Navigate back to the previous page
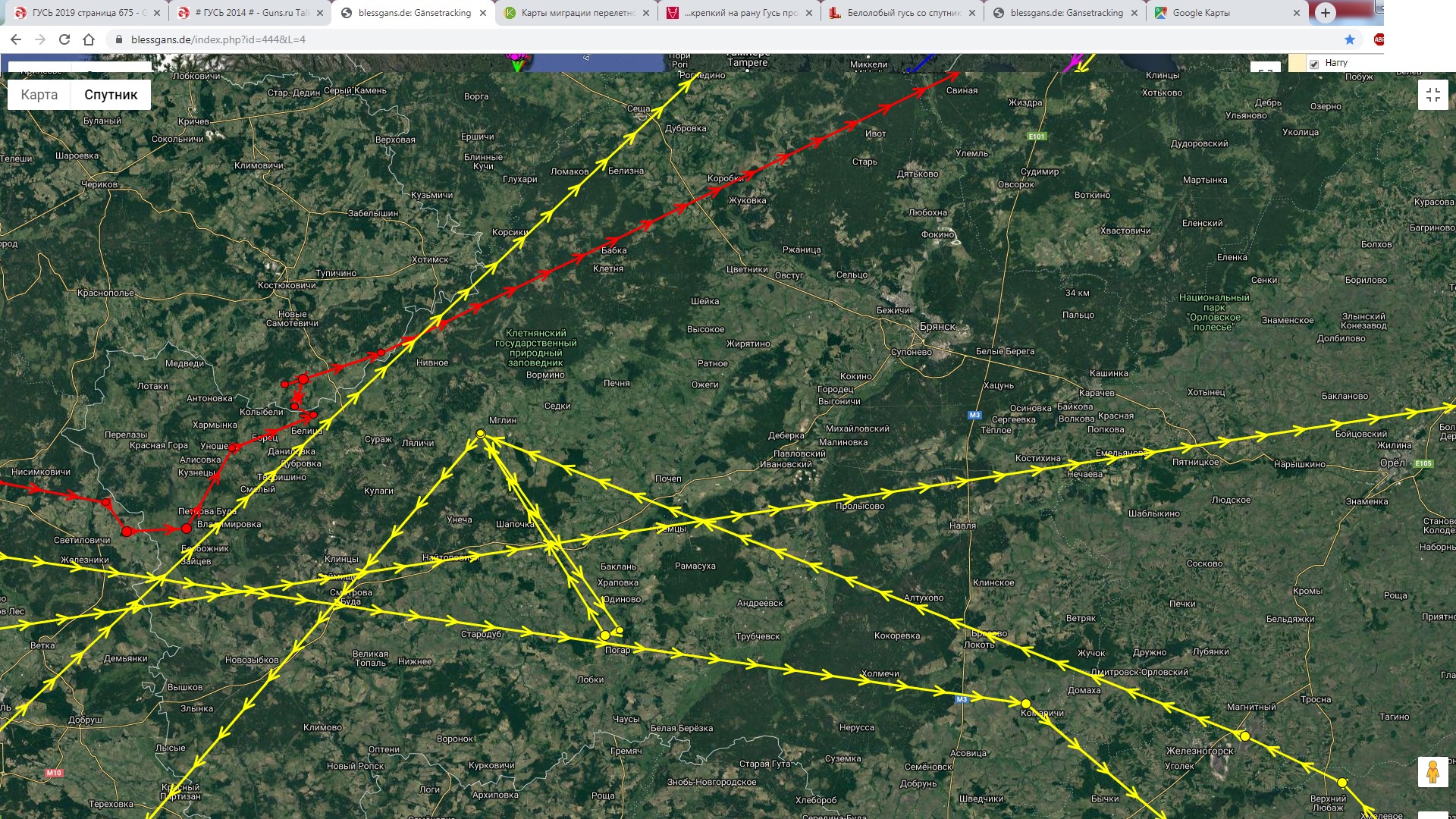1456x819 pixels. point(16,39)
